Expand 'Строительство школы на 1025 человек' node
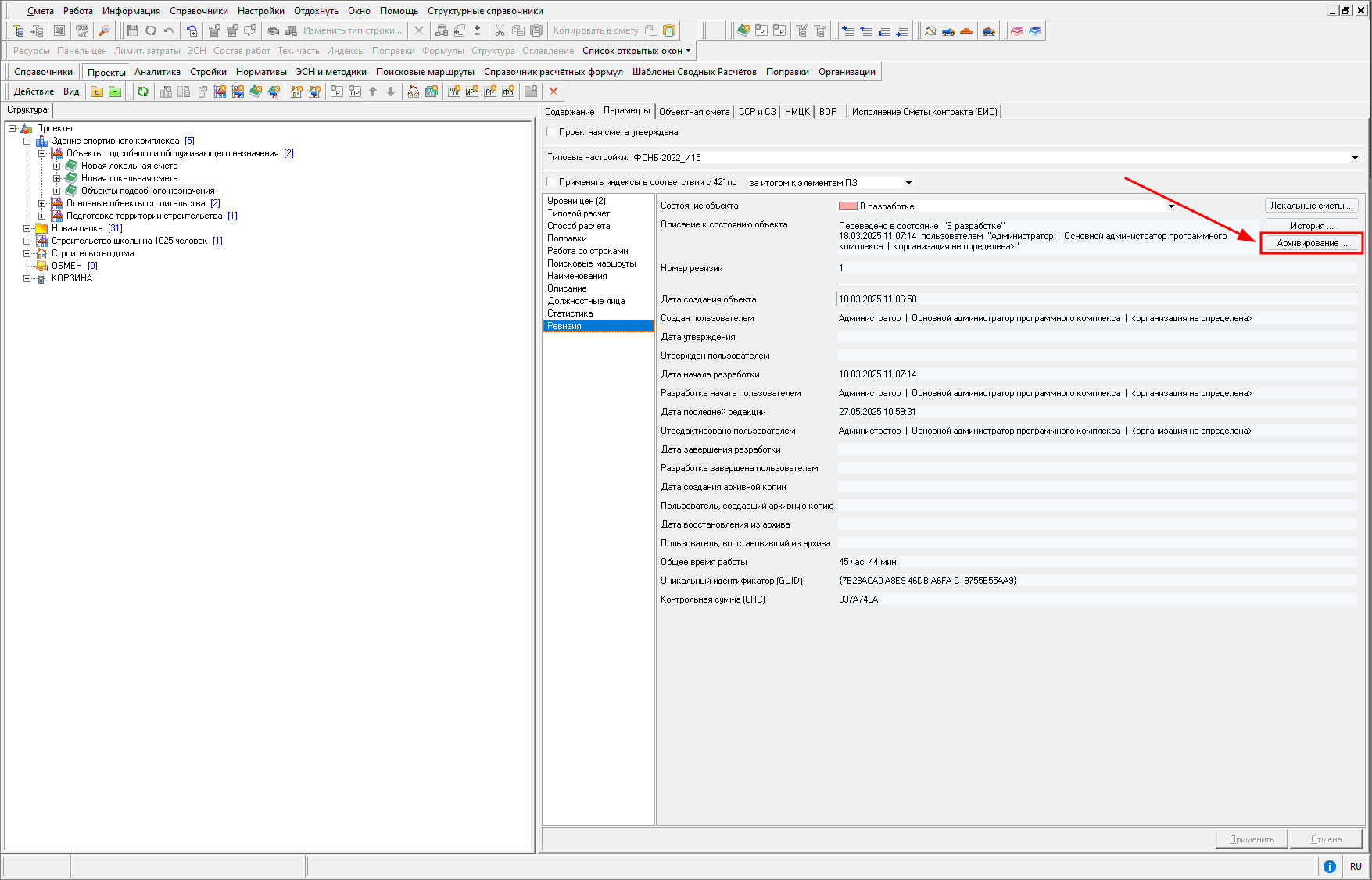1372x880 pixels. tap(27, 241)
